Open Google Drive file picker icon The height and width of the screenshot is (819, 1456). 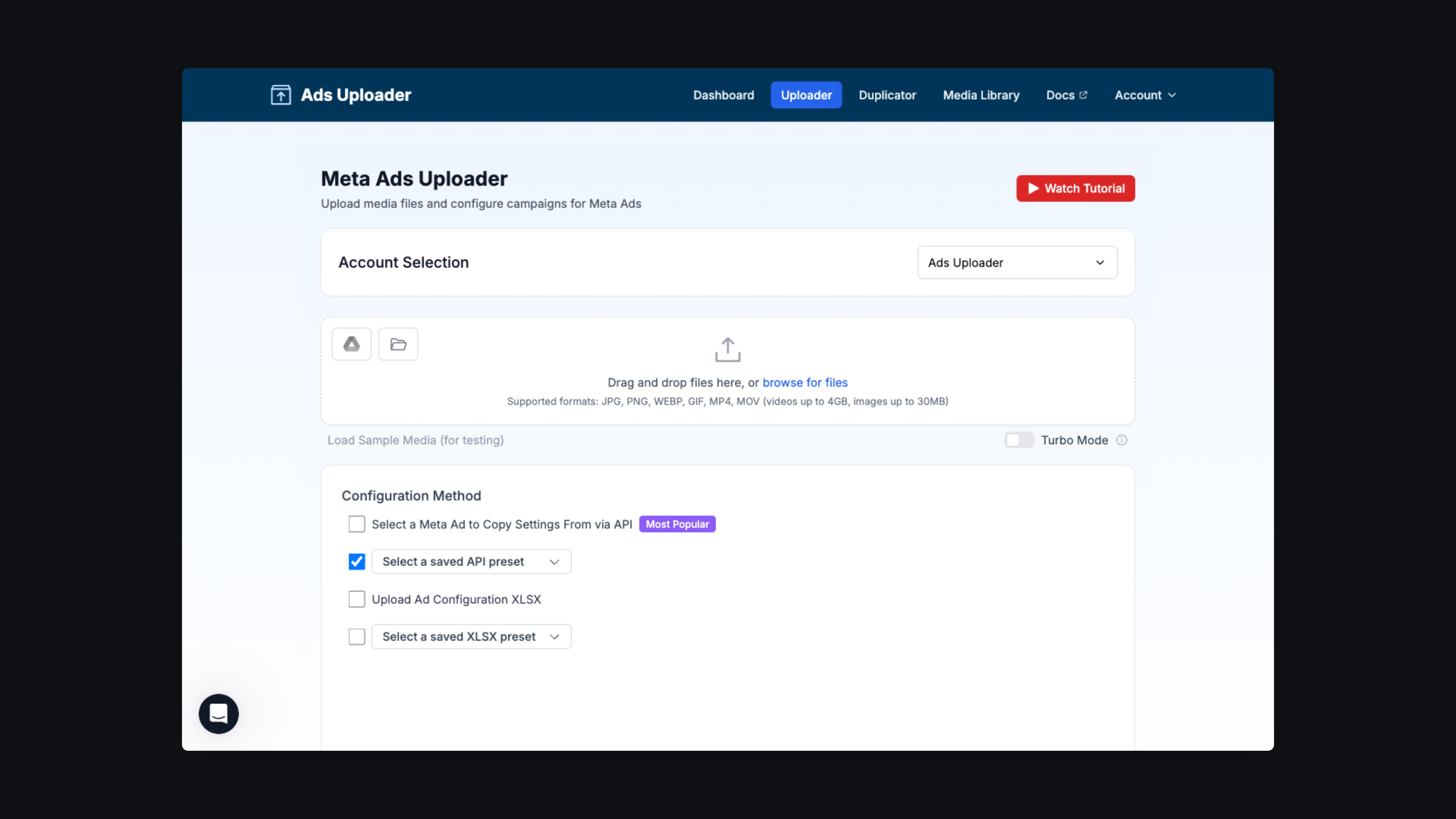[351, 344]
